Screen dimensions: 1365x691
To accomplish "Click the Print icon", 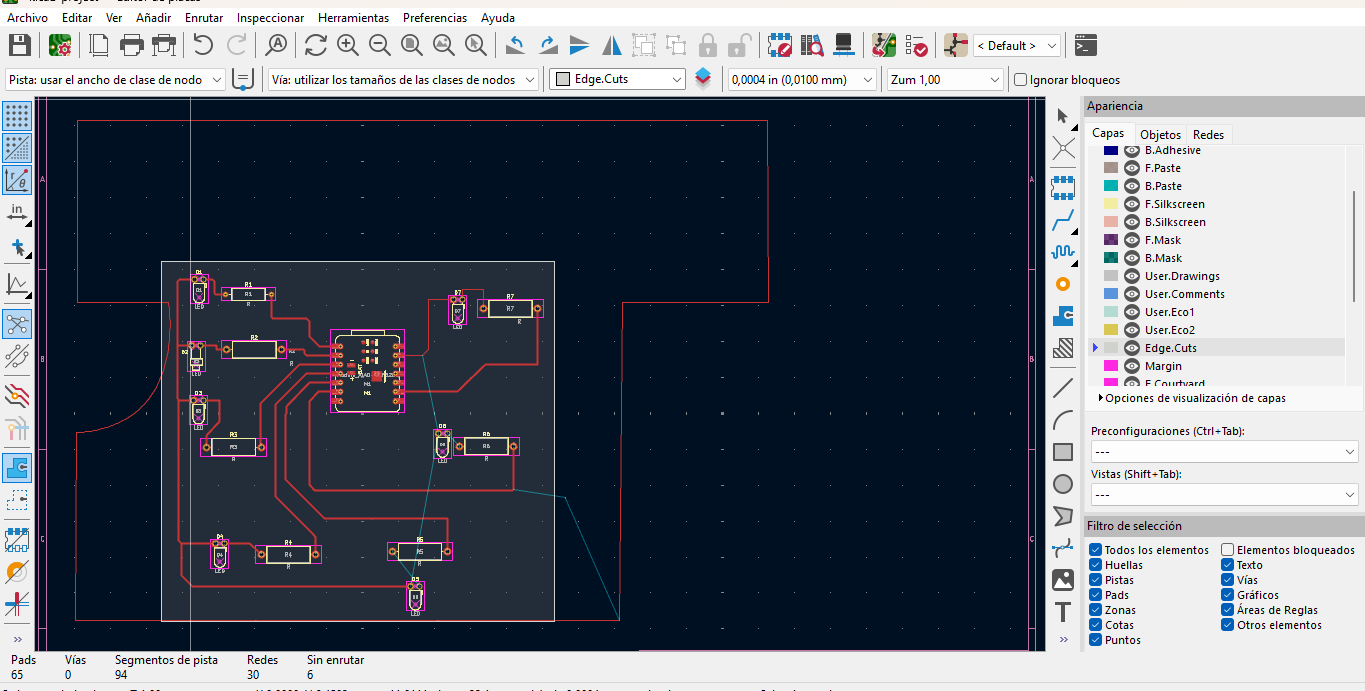I will pyautogui.click(x=132, y=45).
